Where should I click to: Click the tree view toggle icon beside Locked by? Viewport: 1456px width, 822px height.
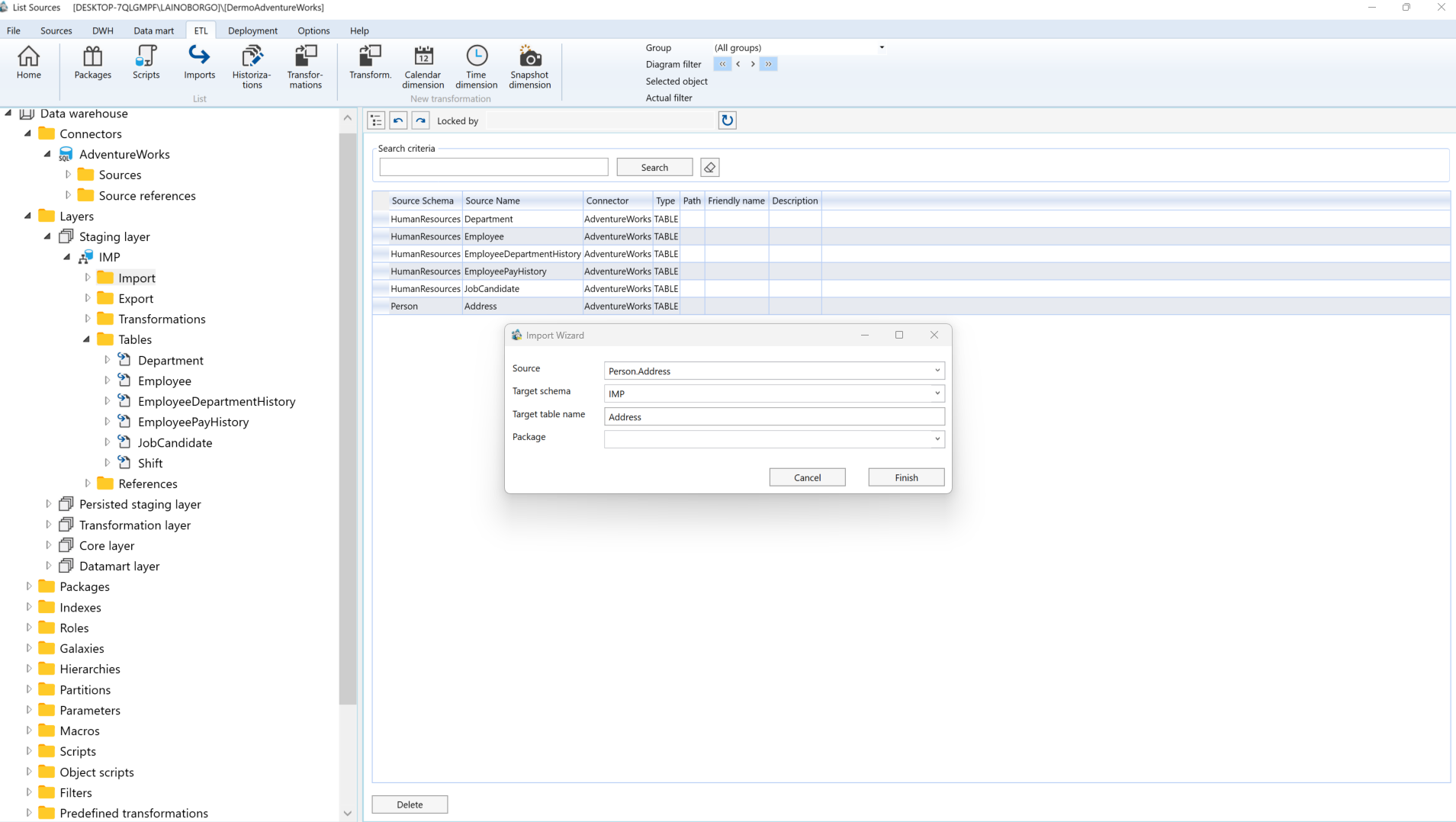coord(376,120)
